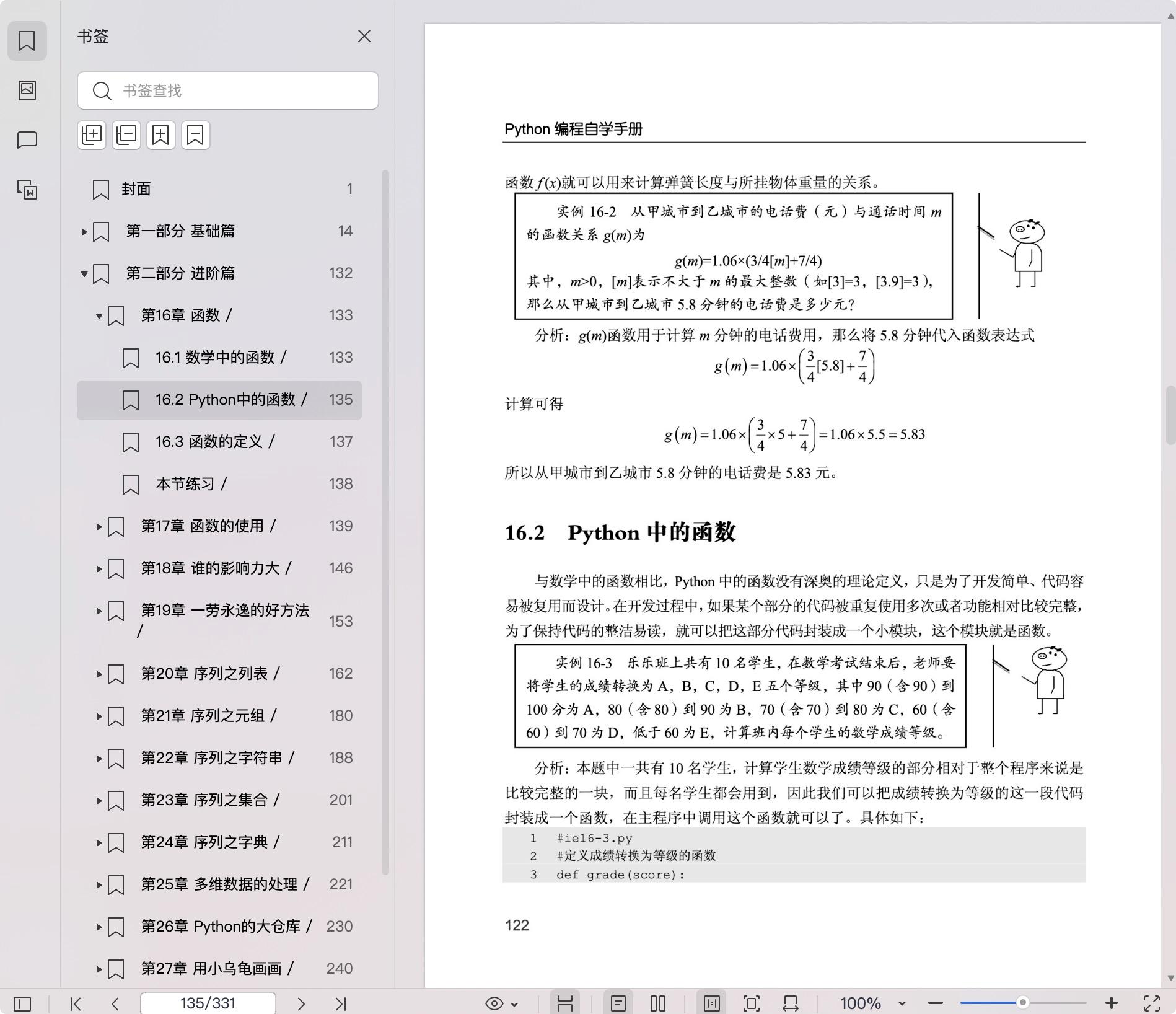Screen dimensions: 1176x1014
Task: Click the page number field 135/331
Action: point(208,1003)
